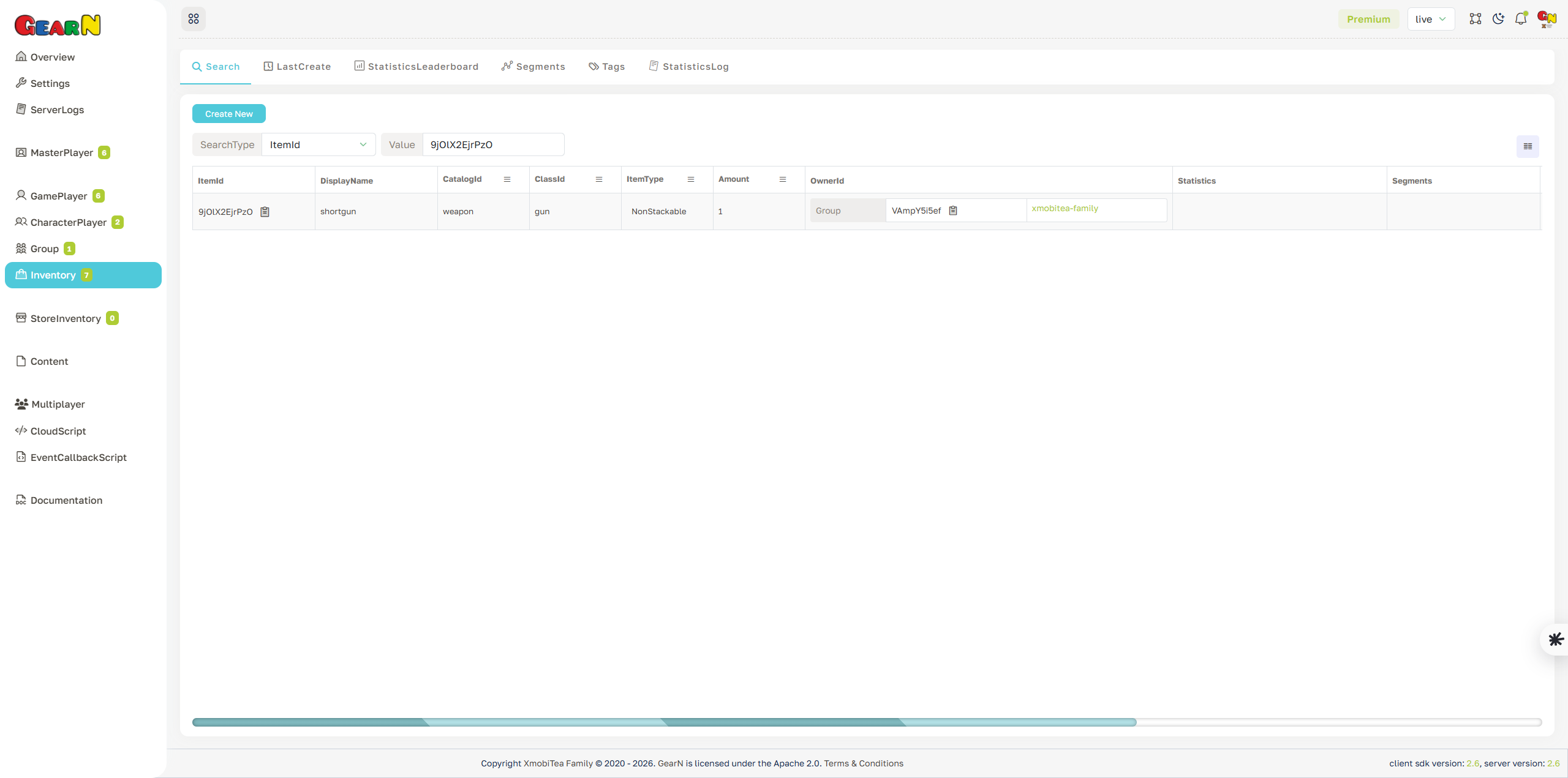Switch to the StatisticsLeaderboard tab
The height and width of the screenshot is (778, 1568).
(416, 66)
